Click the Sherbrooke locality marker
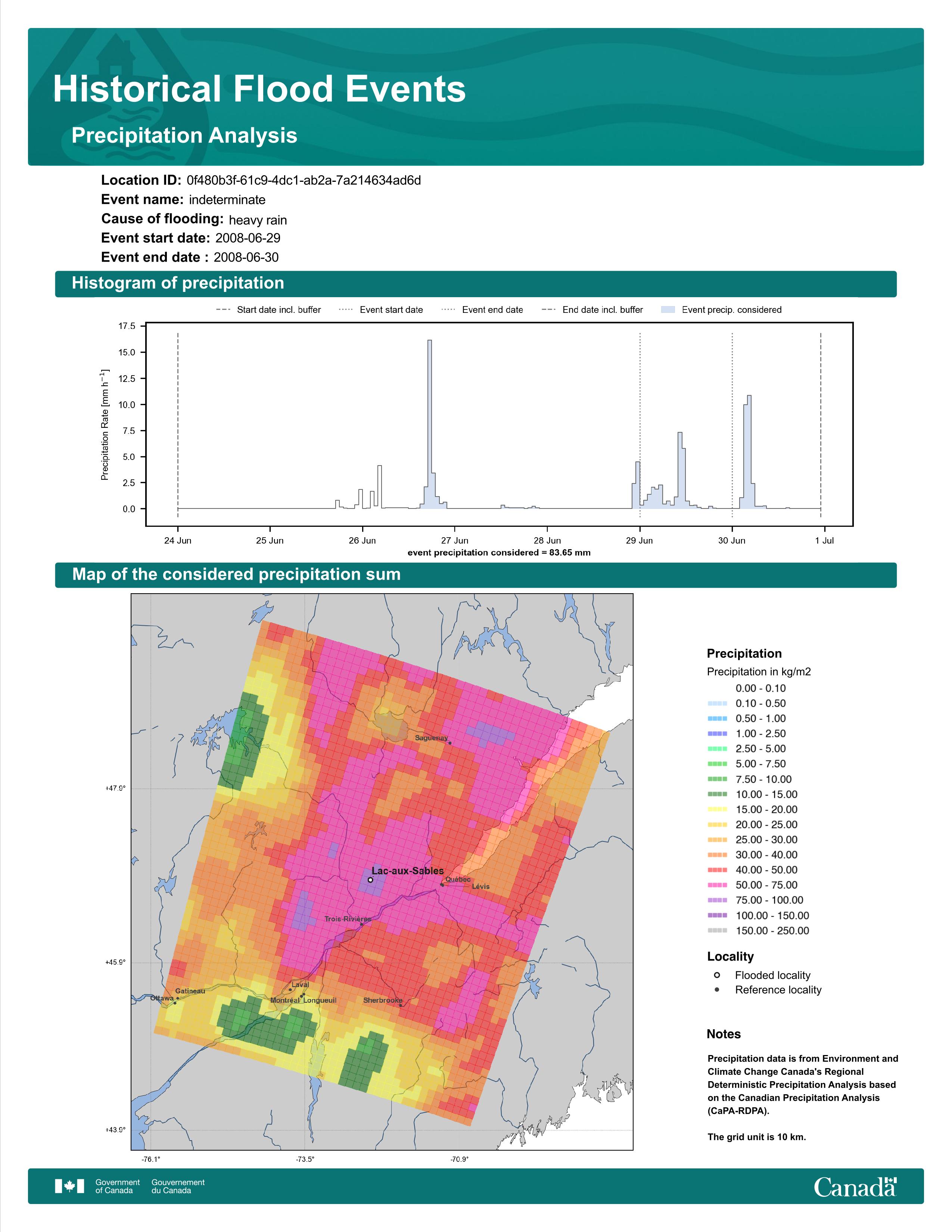 pyautogui.click(x=401, y=1005)
